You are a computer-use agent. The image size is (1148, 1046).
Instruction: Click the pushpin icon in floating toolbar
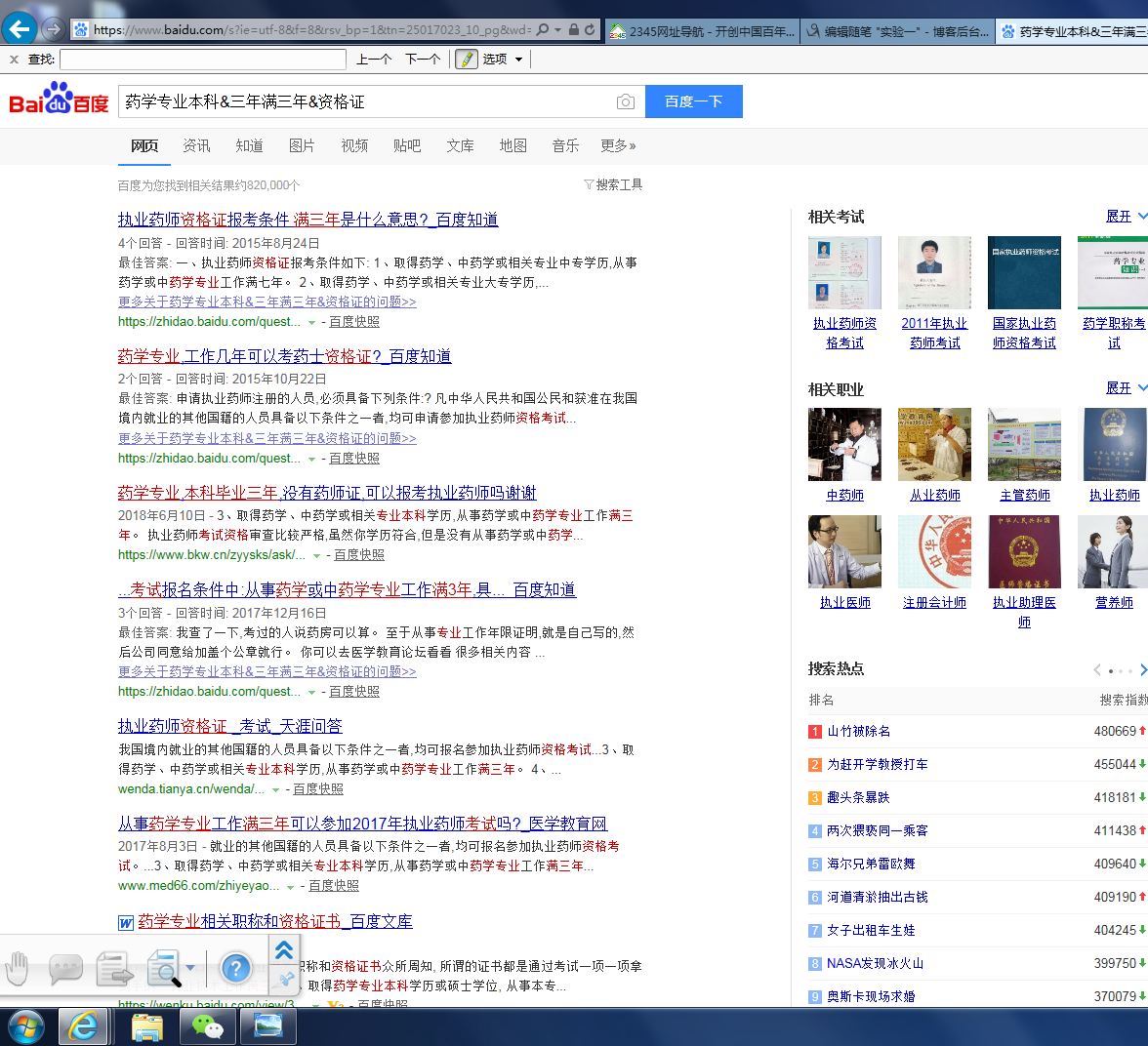285,980
